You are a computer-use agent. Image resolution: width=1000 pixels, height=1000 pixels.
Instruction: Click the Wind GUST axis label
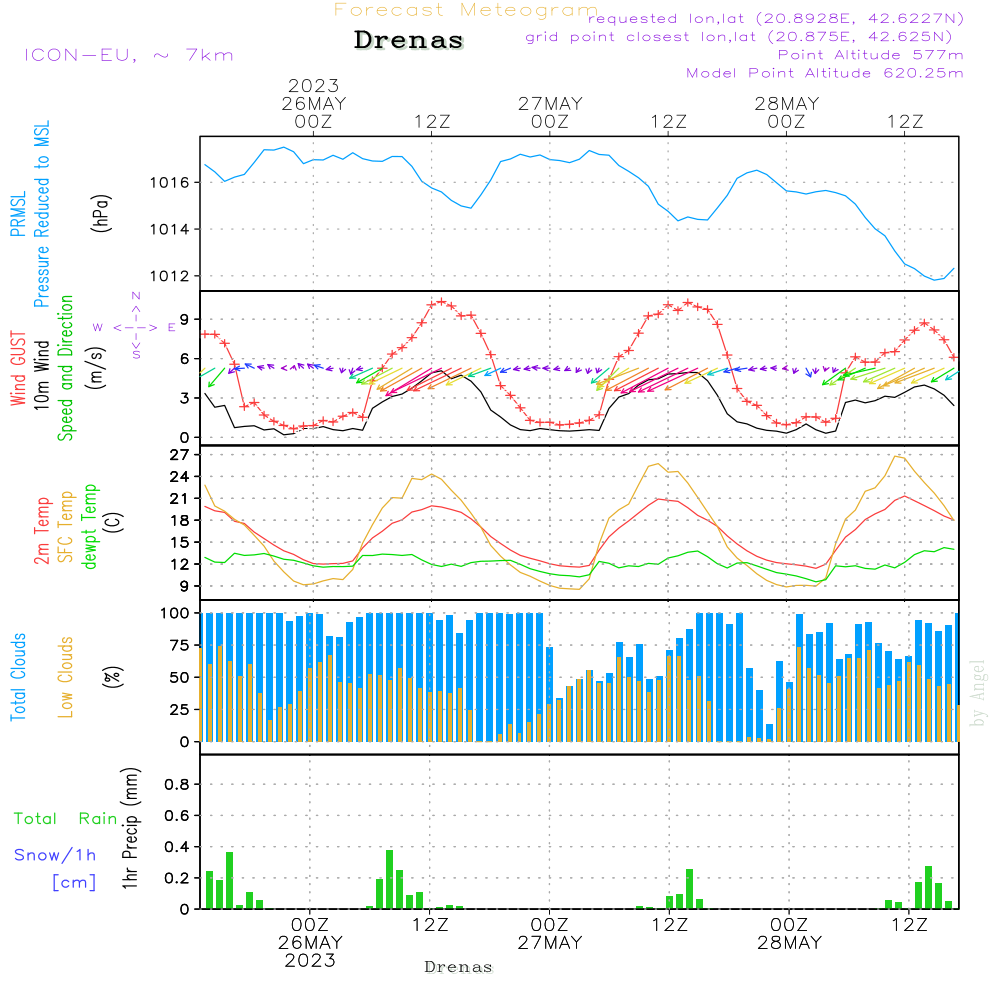click(x=19, y=367)
